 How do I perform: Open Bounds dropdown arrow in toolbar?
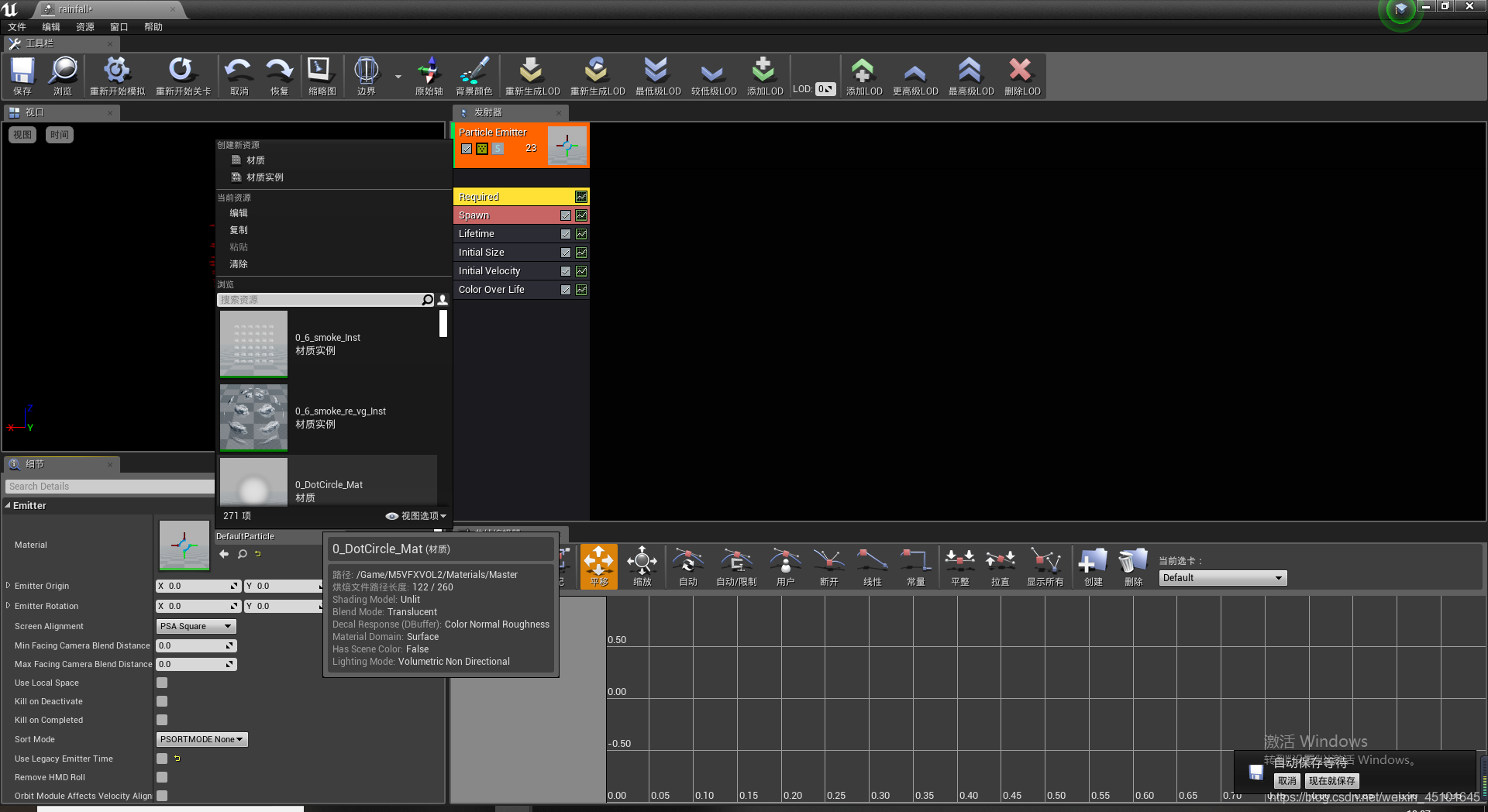(398, 77)
